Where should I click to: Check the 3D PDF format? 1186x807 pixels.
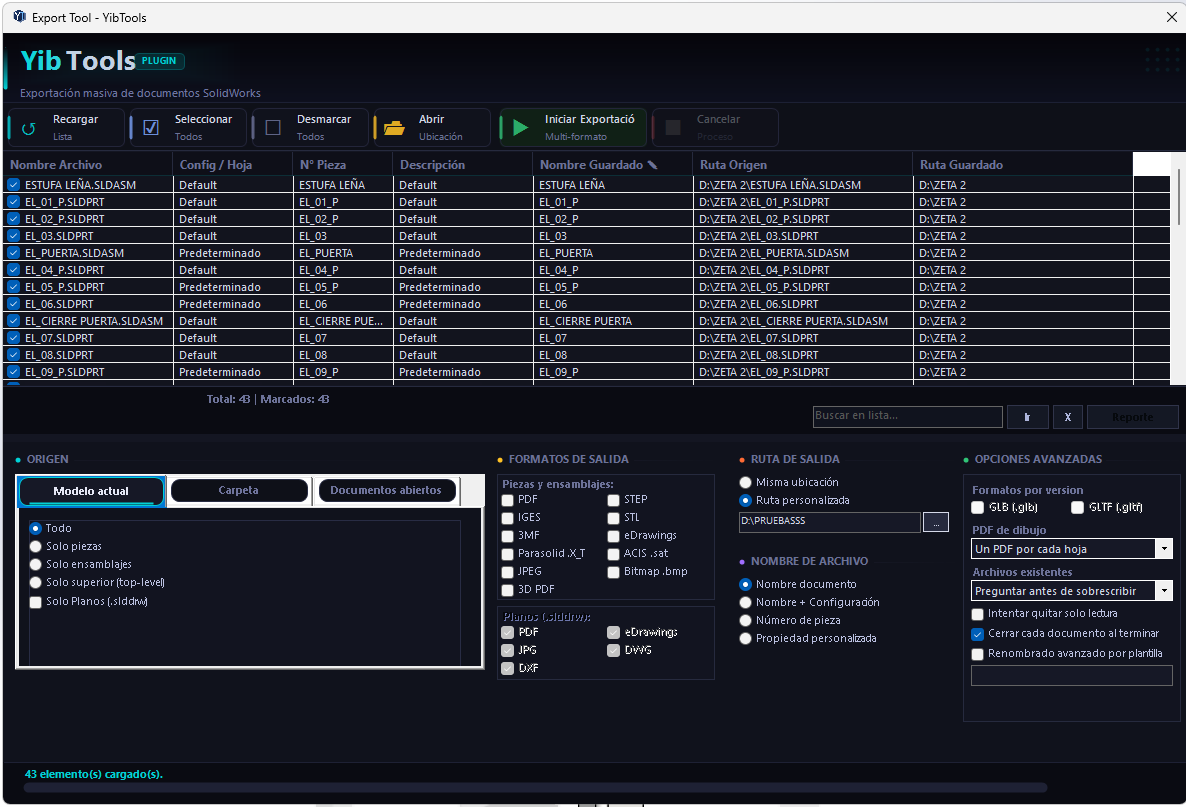point(508,590)
